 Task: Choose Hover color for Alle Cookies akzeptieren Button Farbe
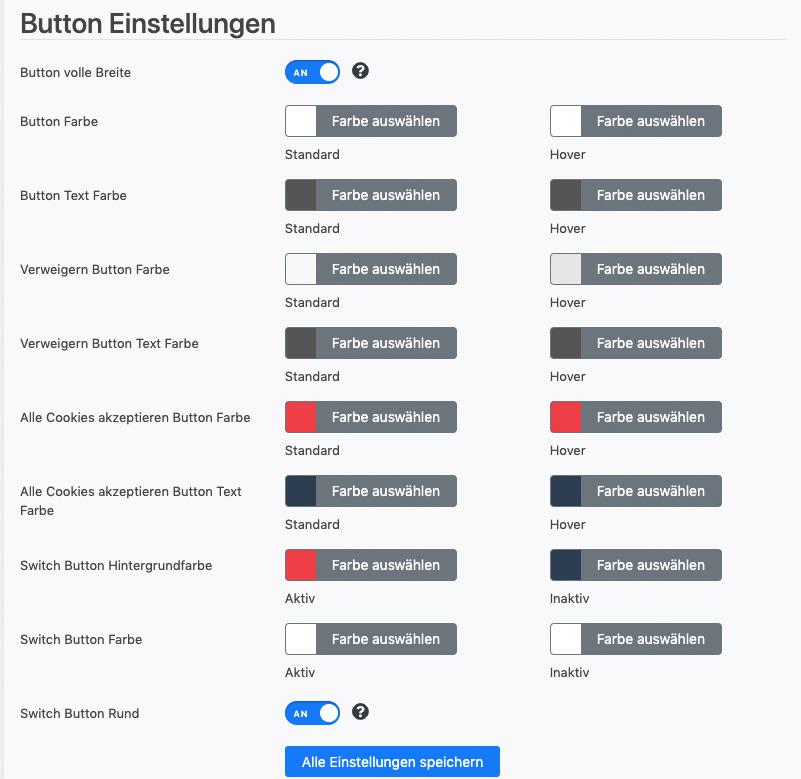click(x=635, y=417)
